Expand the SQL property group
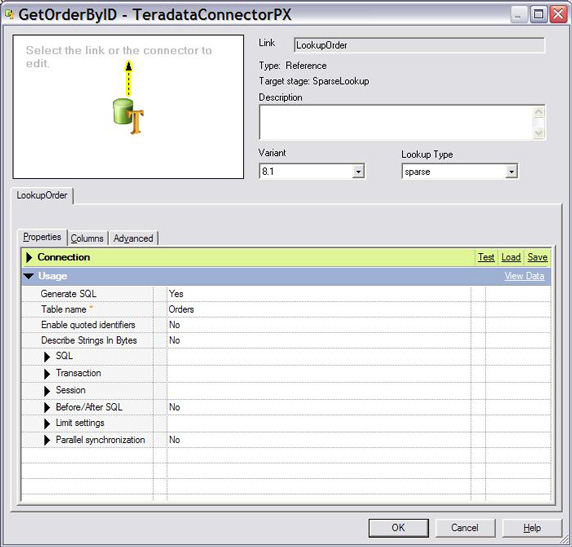This screenshot has height=547, width=572. coord(47,357)
